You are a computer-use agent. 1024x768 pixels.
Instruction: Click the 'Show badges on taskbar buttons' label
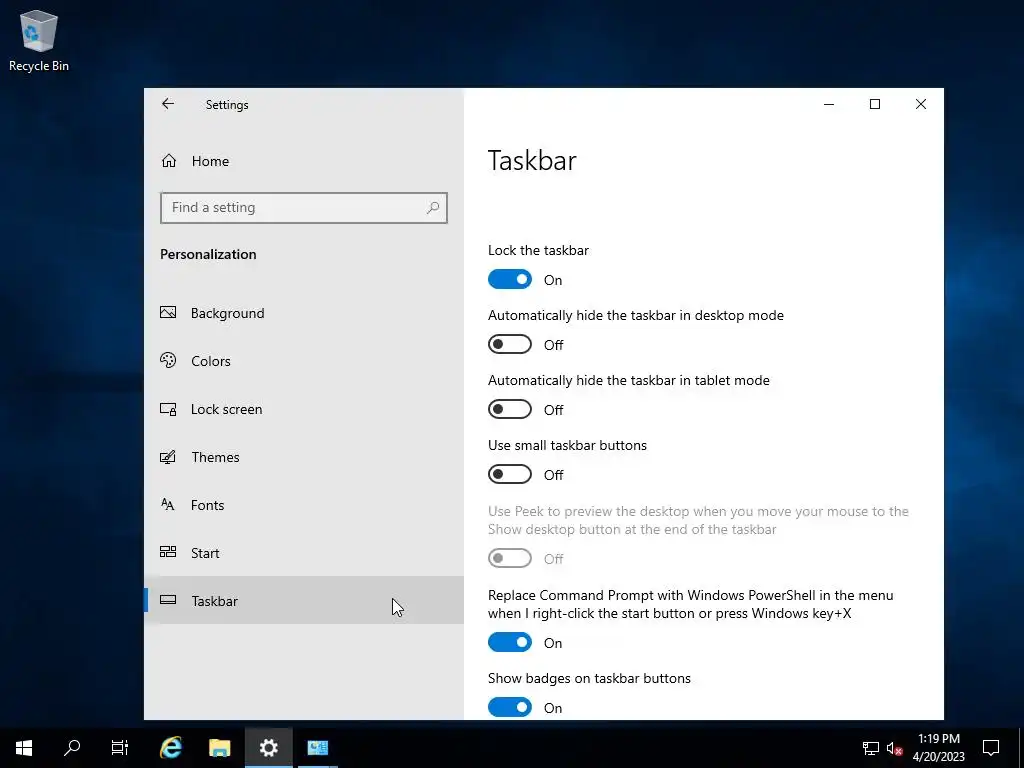coord(589,678)
